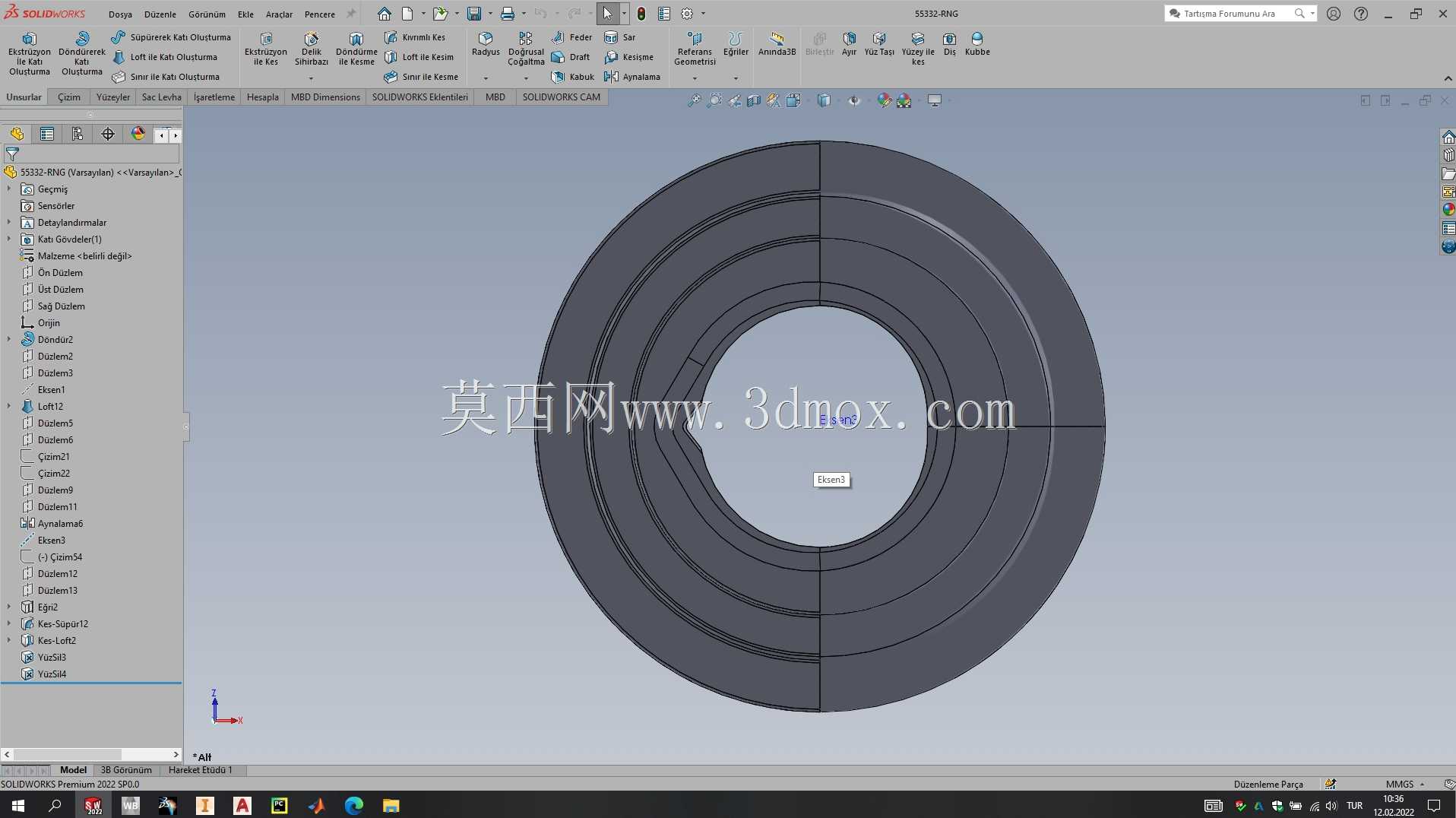Click the Yüz Taşı tool
Viewport: 1456px width, 818px height.
(879, 44)
